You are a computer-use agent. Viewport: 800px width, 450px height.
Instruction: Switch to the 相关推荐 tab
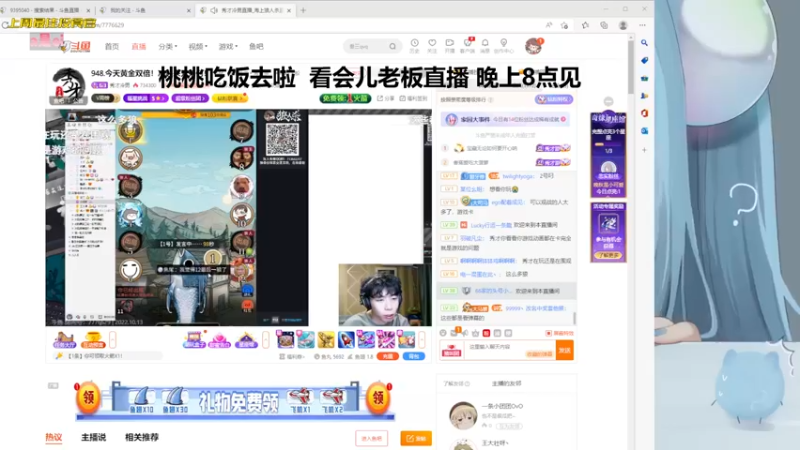pyautogui.click(x=142, y=437)
